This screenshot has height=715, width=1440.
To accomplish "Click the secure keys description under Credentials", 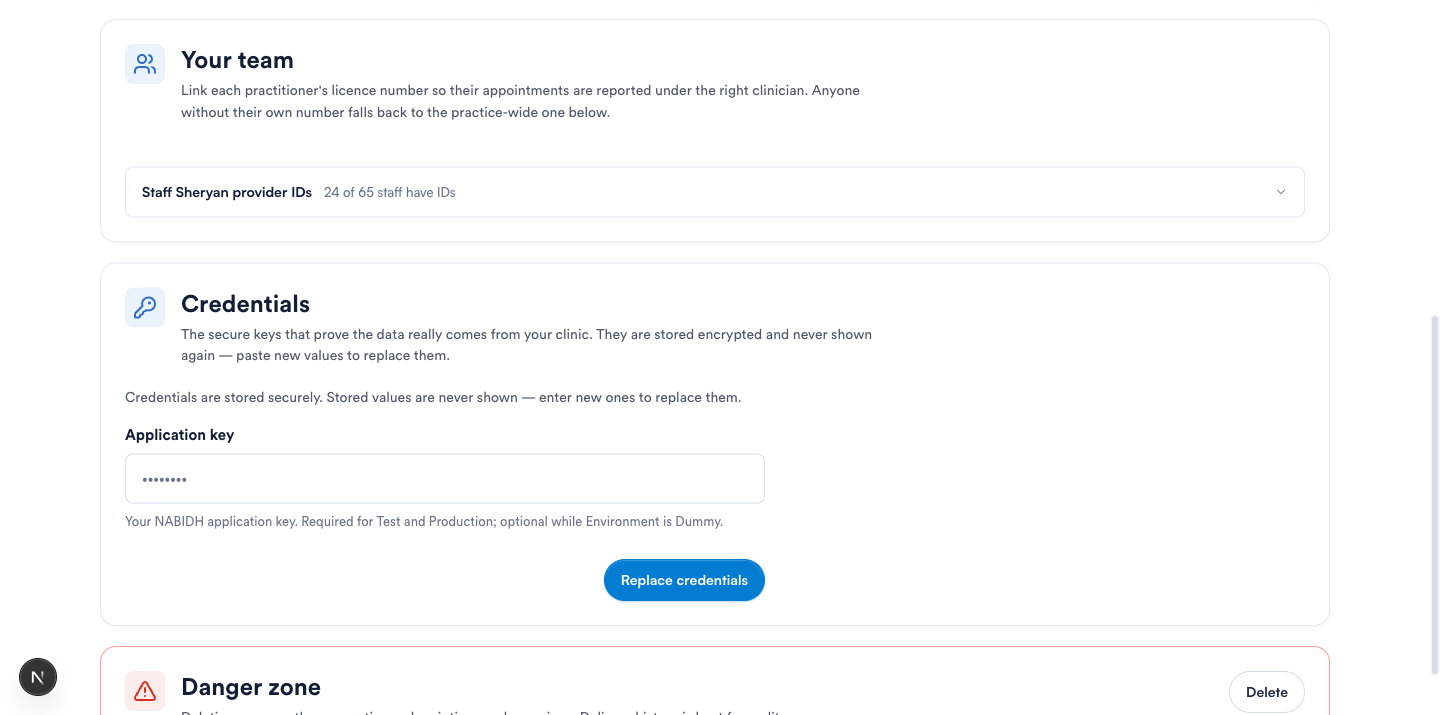I will [x=526, y=345].
